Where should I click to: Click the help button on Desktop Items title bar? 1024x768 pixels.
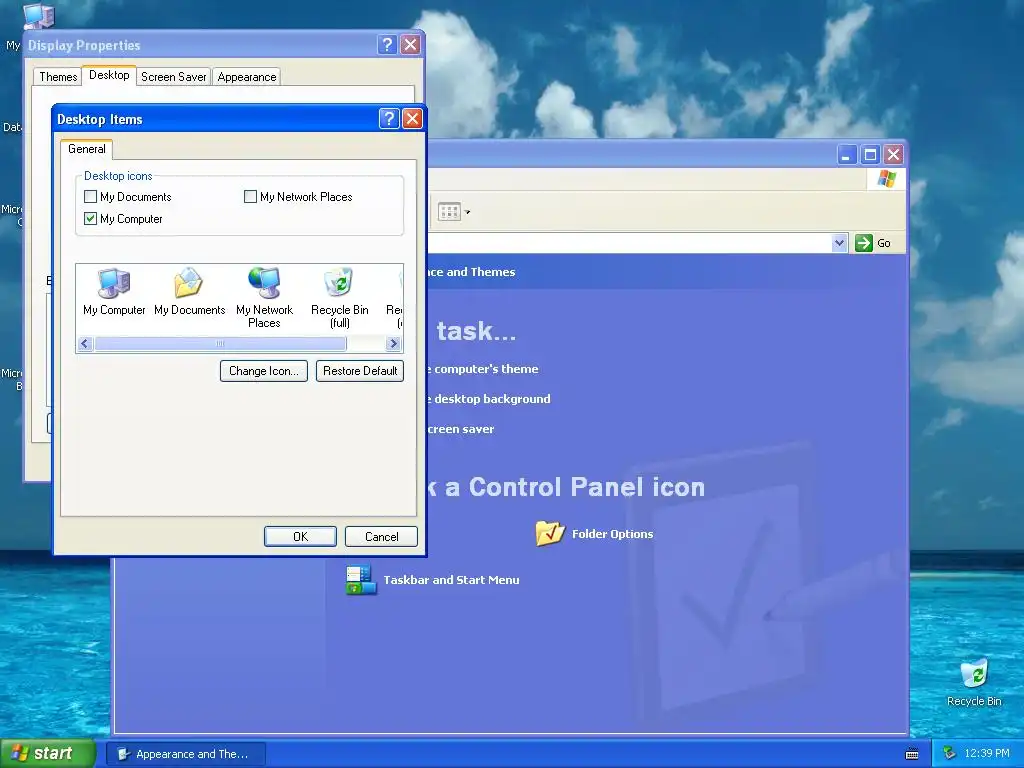click(x=389, y=119)
